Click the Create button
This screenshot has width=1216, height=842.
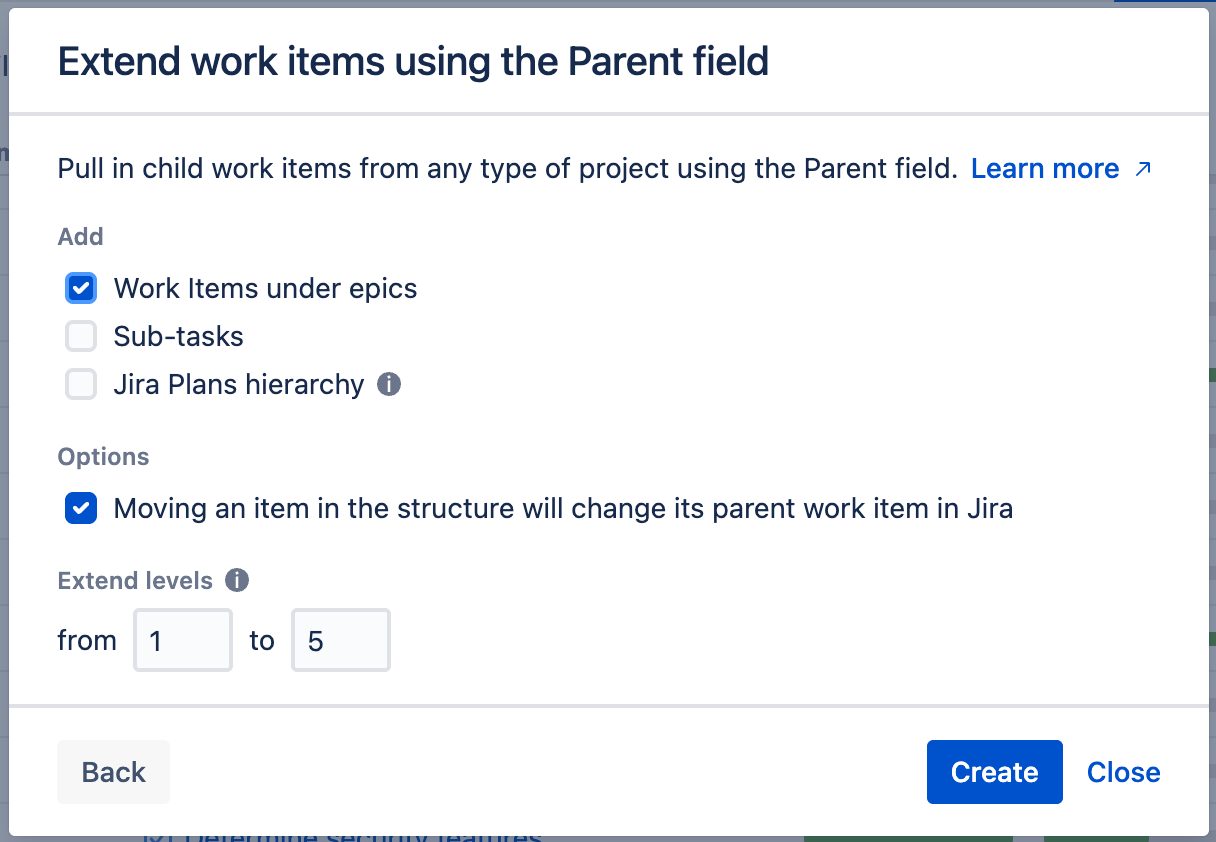pyautogui.click(x=994, y=772)
